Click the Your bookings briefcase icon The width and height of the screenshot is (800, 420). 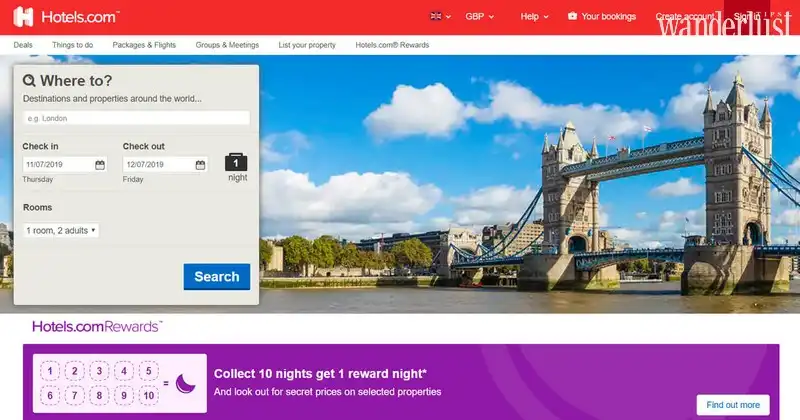[572, 16]
